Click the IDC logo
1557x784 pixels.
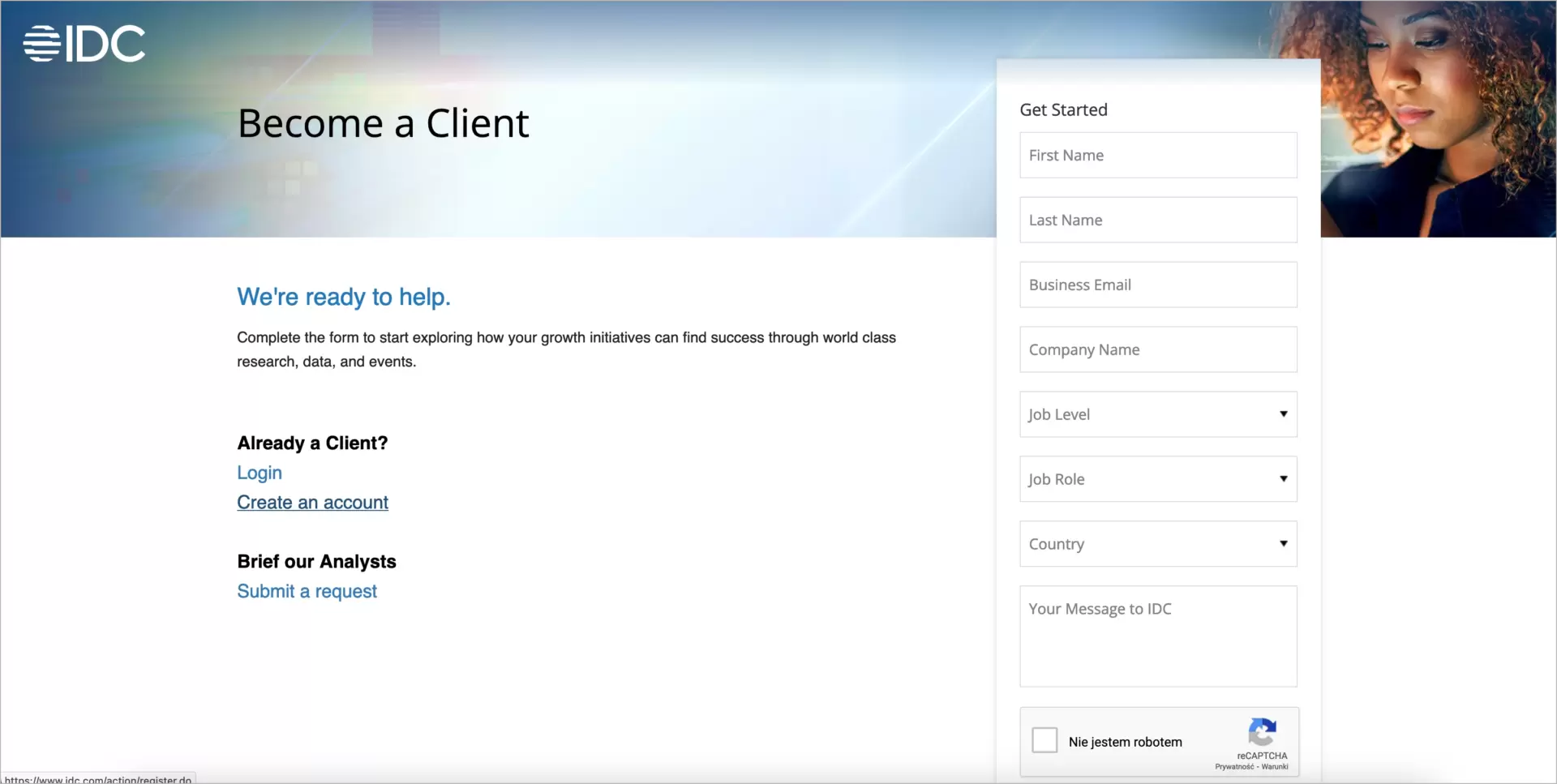point(84,43)
